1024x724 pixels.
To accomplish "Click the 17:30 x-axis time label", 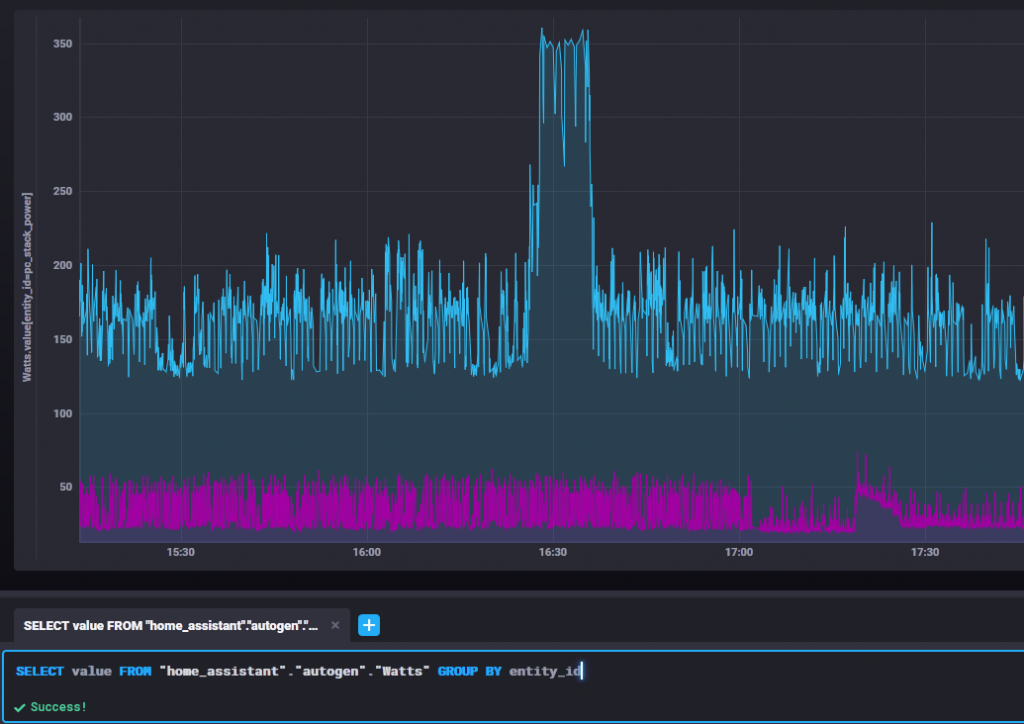I will point(925,552).
